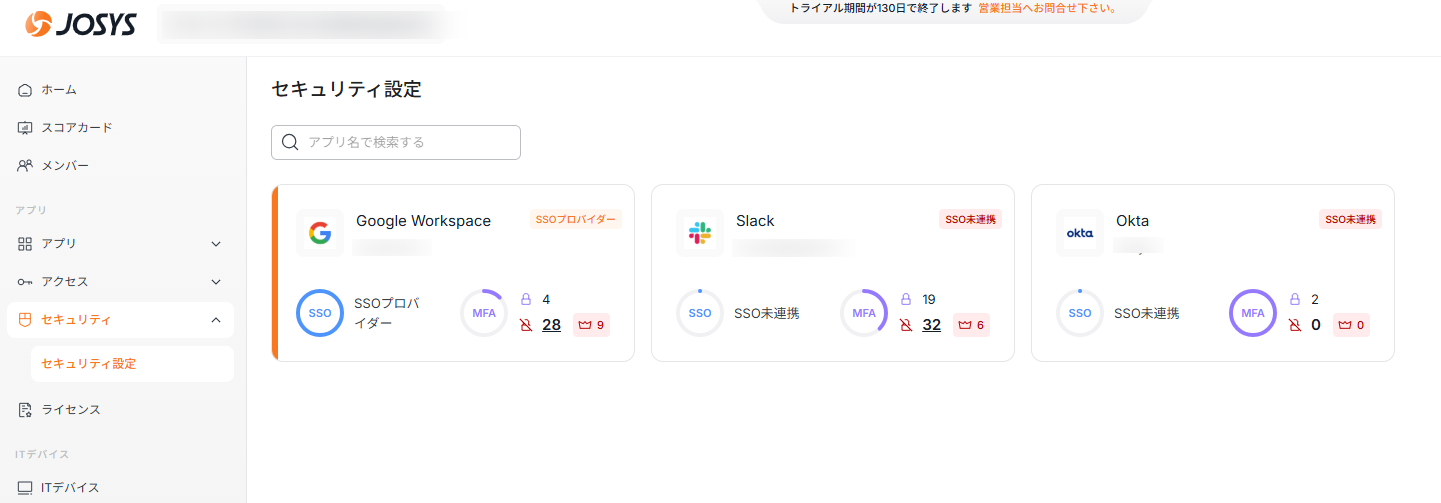Click the SSO ring on Google Workspace card
Viewport: 1441px width, 503px height.
(x=320, y=313)
